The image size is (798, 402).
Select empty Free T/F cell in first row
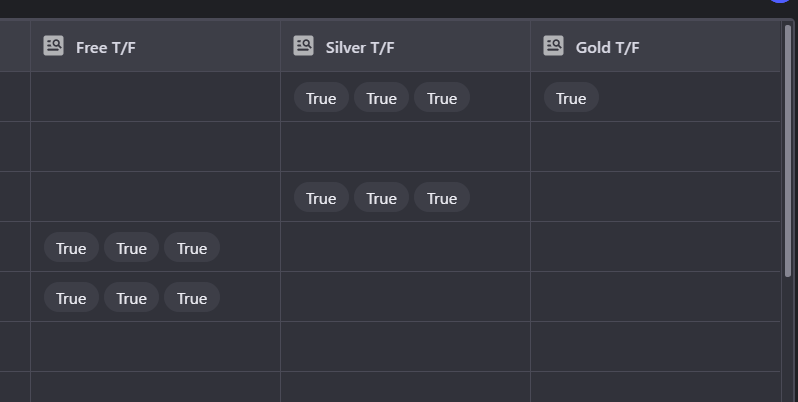pyautogui.click(x=156, y=97)
